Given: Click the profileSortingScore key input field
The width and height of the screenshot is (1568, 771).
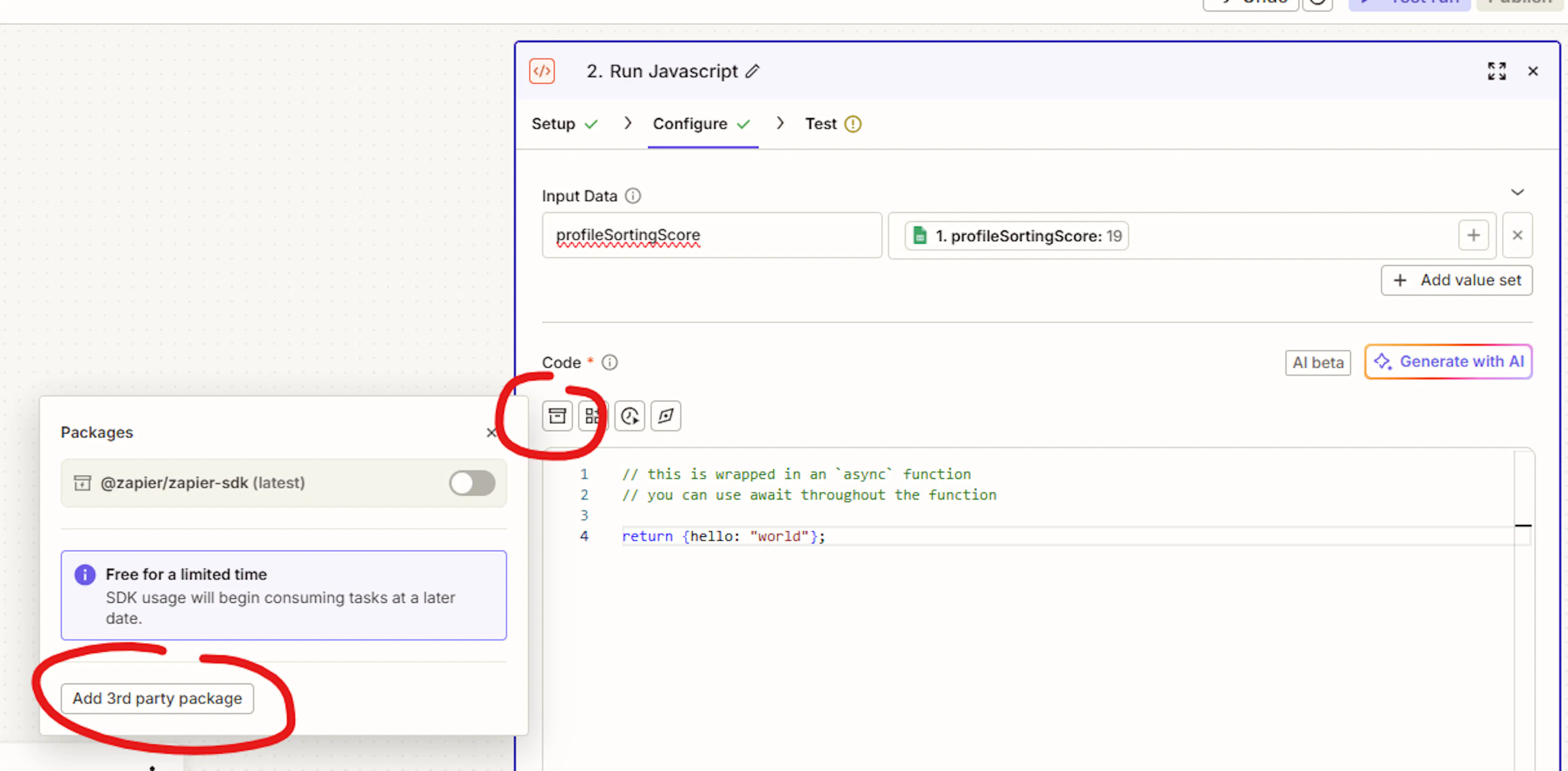Looking at the screenshot, I should (712, 235).
